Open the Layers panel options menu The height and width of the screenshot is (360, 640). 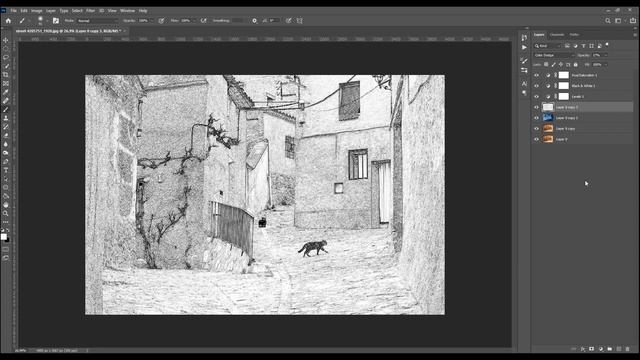pos(635,35)
